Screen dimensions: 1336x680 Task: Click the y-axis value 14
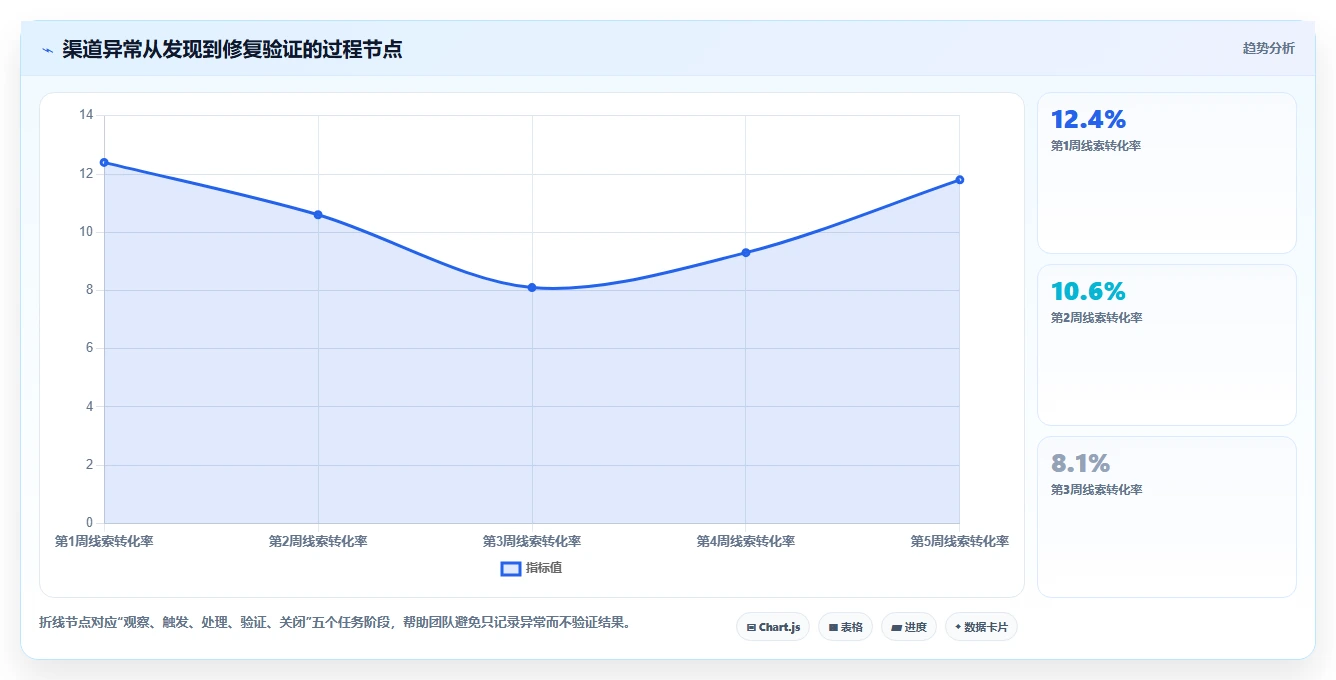click(x=86, y=115)
